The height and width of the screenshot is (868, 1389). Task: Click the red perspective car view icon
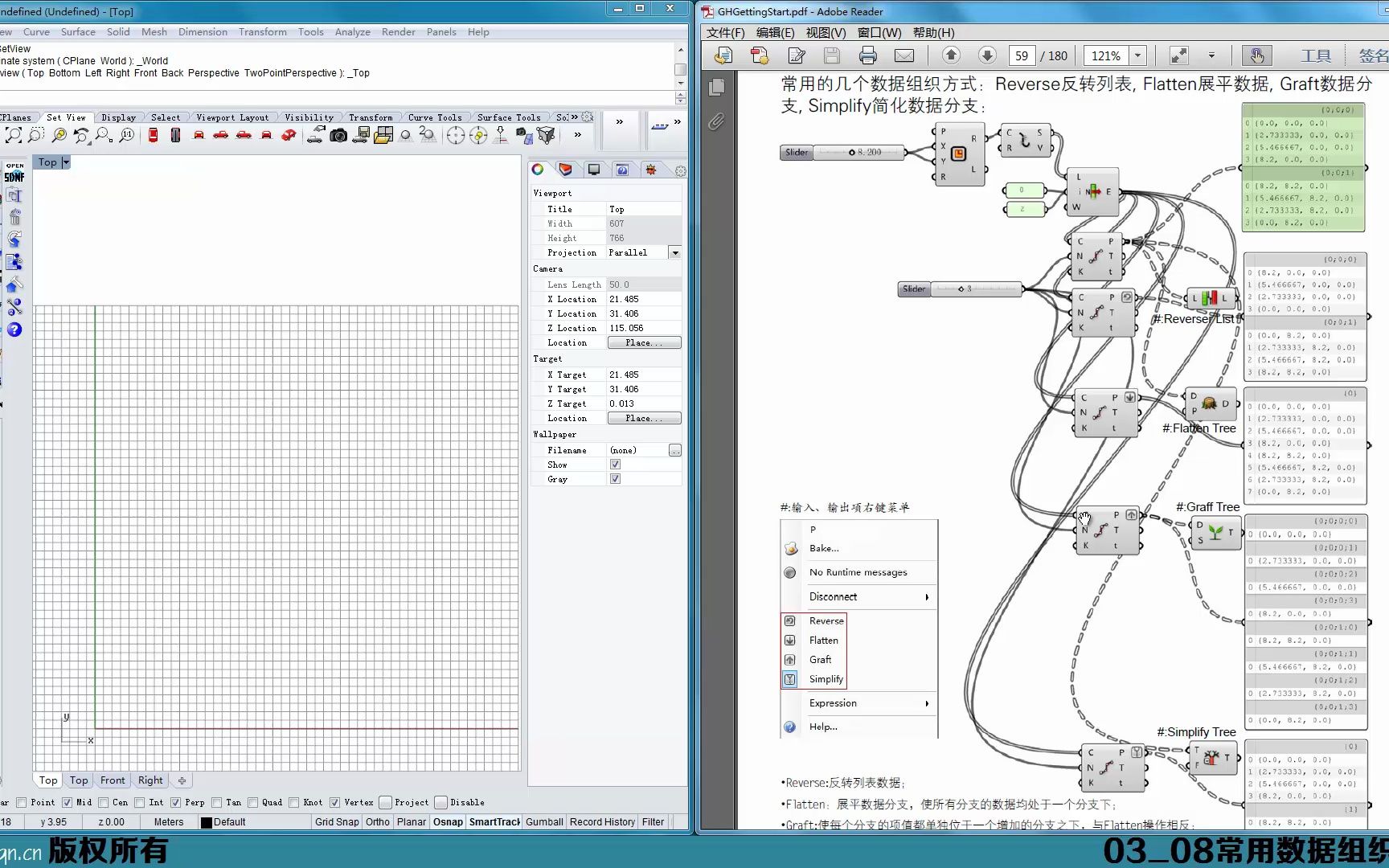[x=289, y=136]
